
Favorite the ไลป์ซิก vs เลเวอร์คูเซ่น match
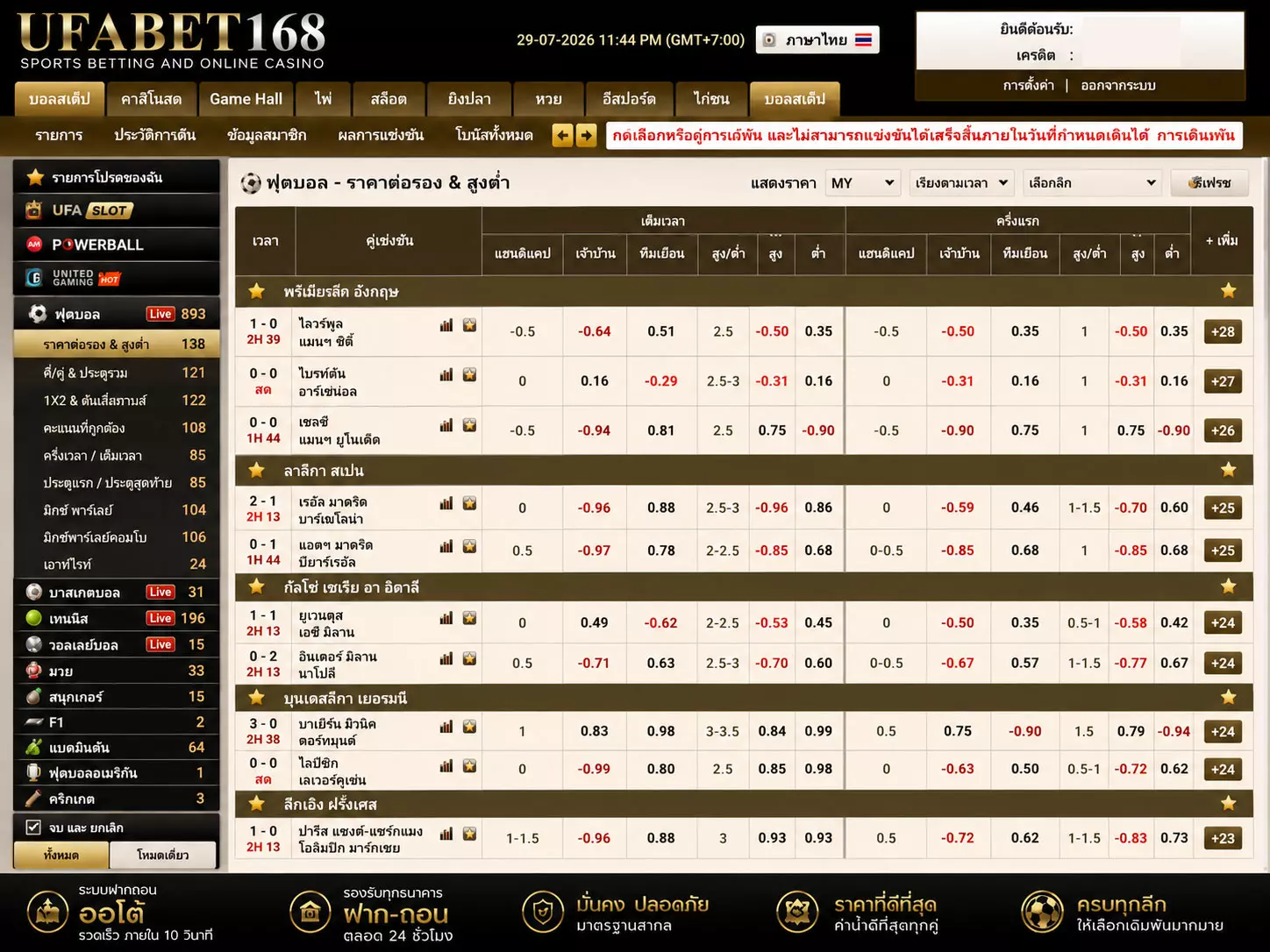(470, 766)
